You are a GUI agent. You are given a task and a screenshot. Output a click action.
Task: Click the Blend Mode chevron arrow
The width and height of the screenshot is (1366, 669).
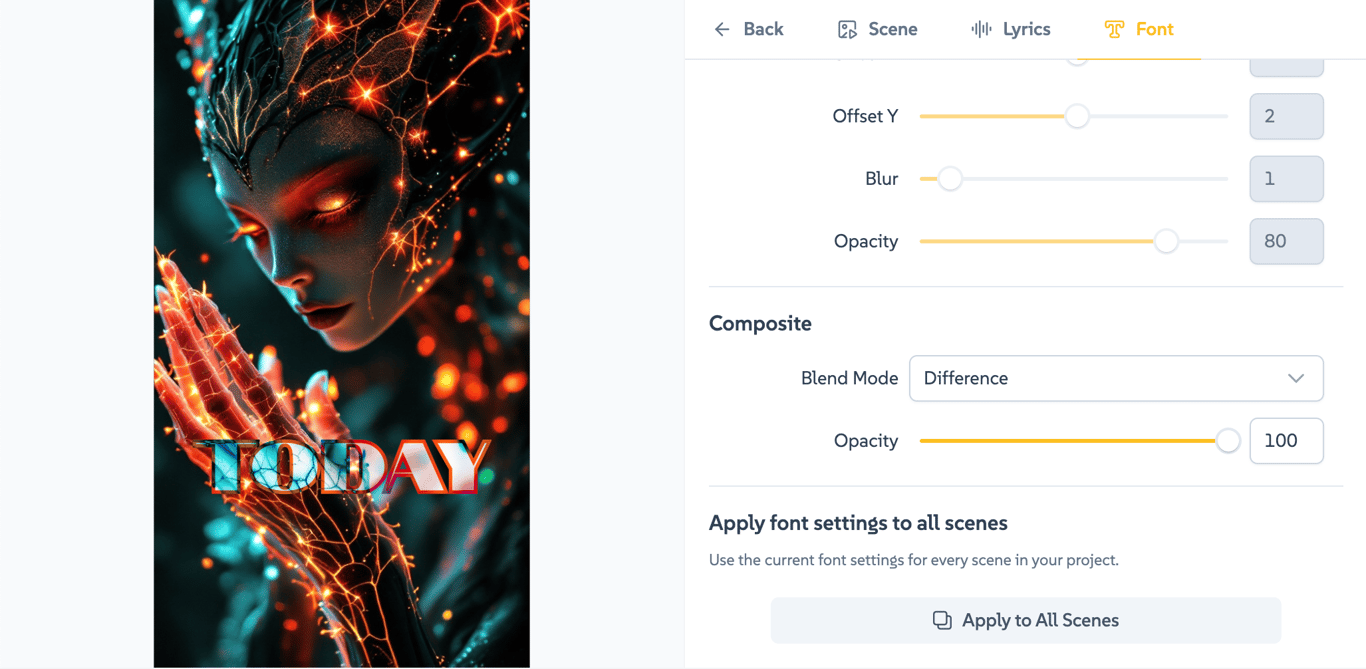tap(1296, 378)
